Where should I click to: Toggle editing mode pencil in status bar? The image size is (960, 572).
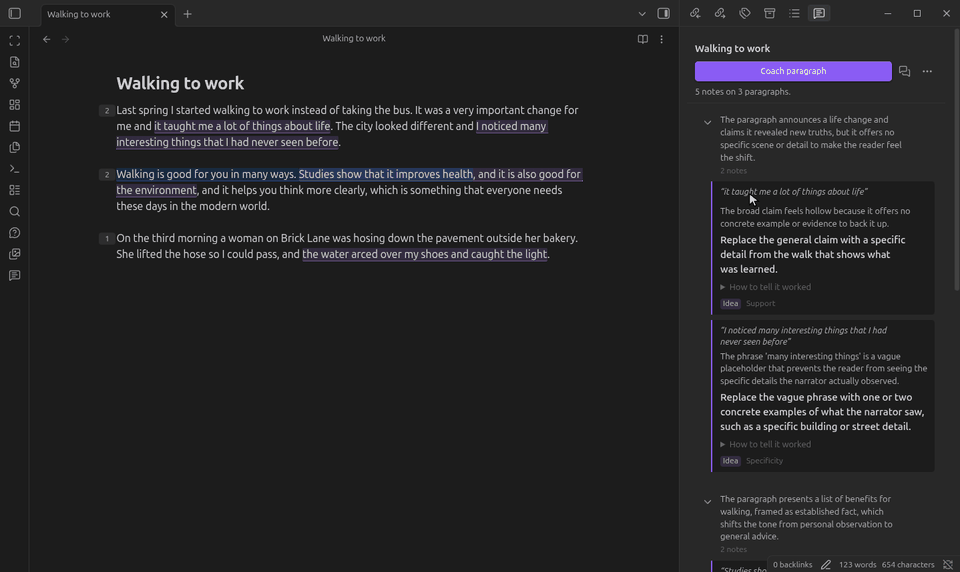pyautogui.click(x=826, y=565)
